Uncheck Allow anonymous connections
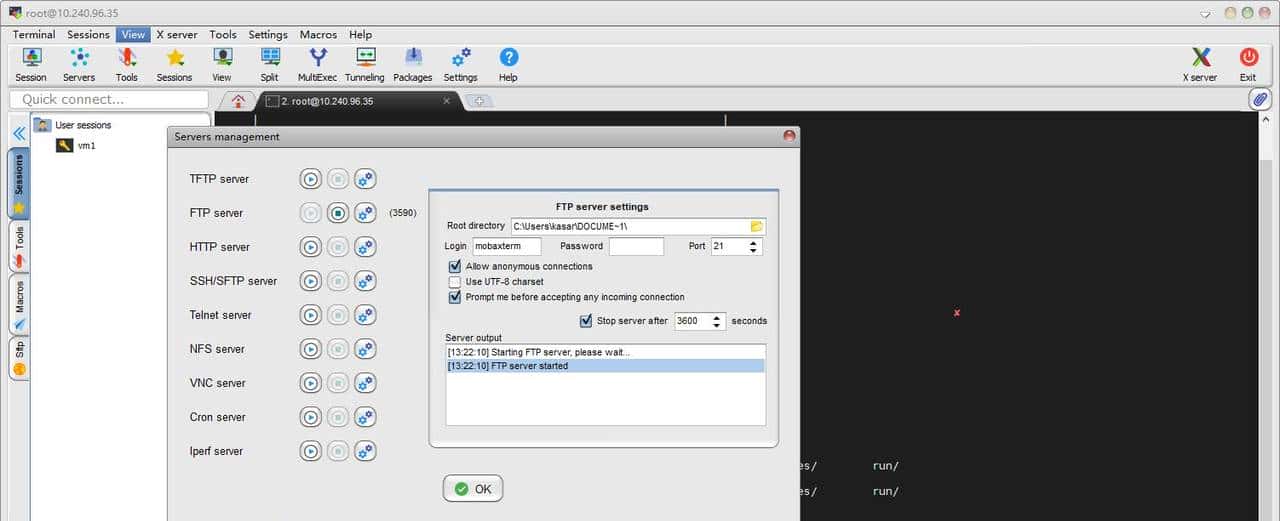Screen dimensions: 1280x521 coord(456,267)
